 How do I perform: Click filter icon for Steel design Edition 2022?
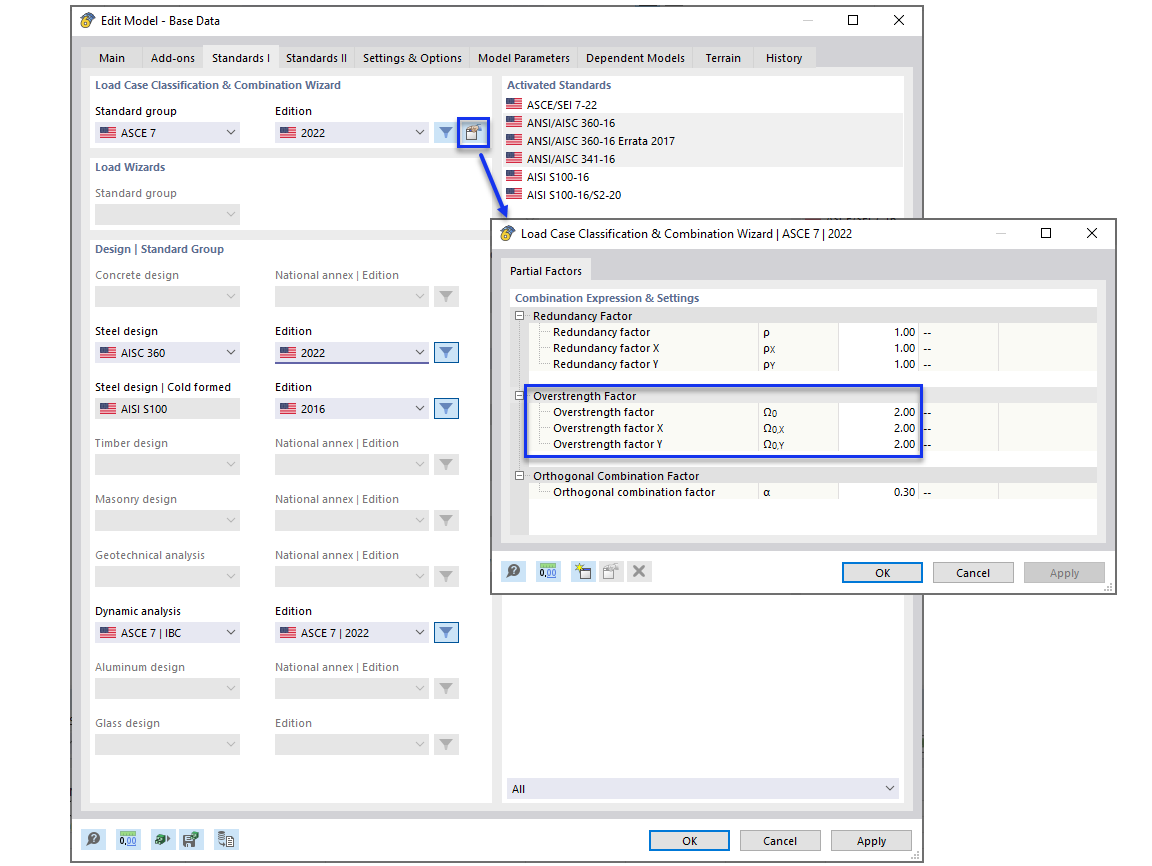(x=446, y=353)
